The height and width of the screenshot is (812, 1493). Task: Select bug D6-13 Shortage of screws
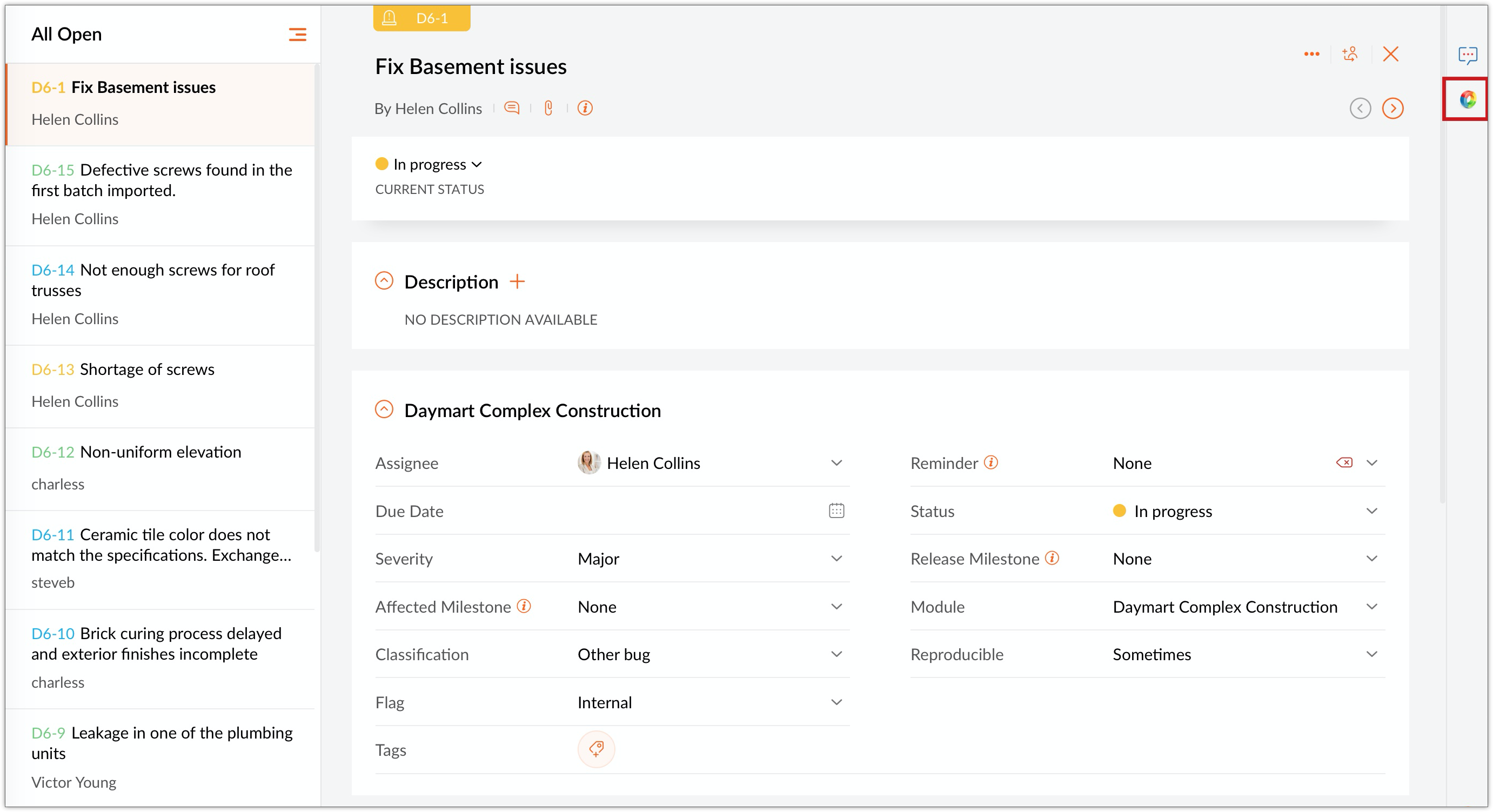tap(146, 369)
